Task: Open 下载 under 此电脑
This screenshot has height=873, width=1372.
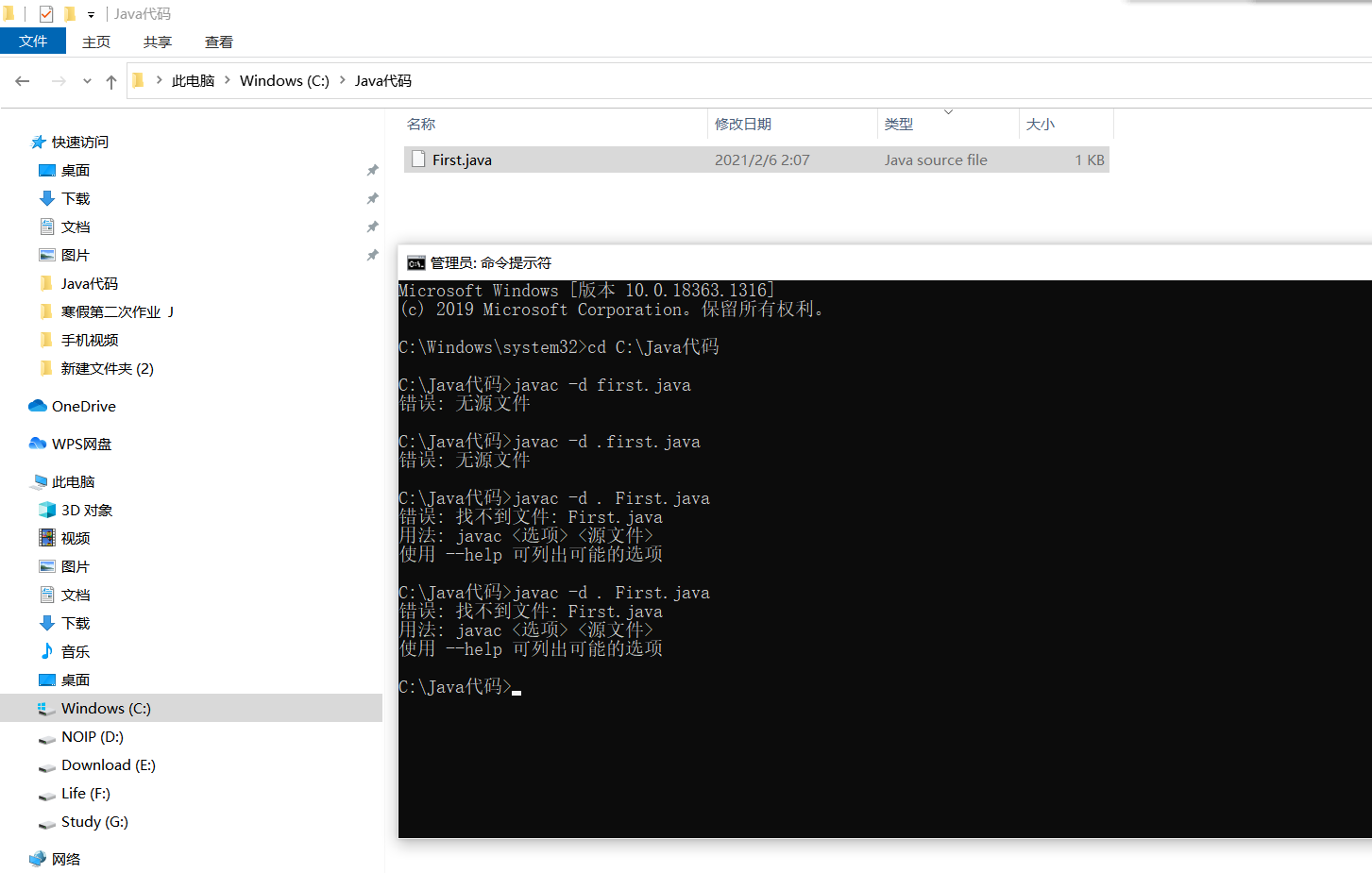Action: [x=76, y=623]
